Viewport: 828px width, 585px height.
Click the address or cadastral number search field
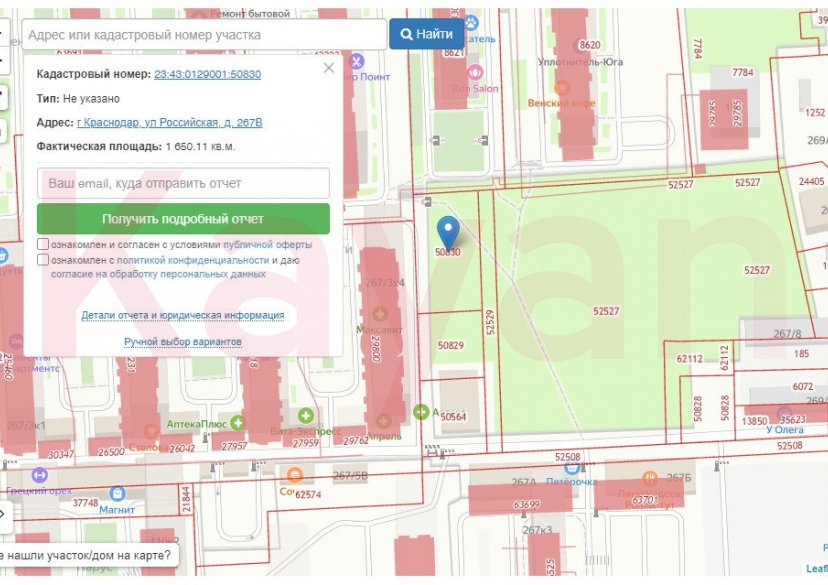coord(204,34)
